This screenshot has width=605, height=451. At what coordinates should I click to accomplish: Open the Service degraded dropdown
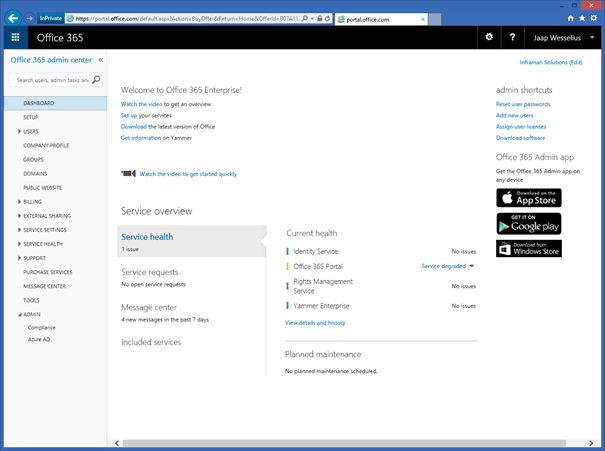448,266
